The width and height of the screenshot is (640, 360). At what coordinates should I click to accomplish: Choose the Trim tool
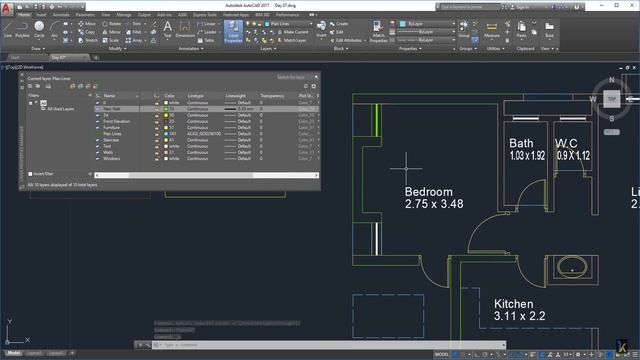(x=133, y=24)
